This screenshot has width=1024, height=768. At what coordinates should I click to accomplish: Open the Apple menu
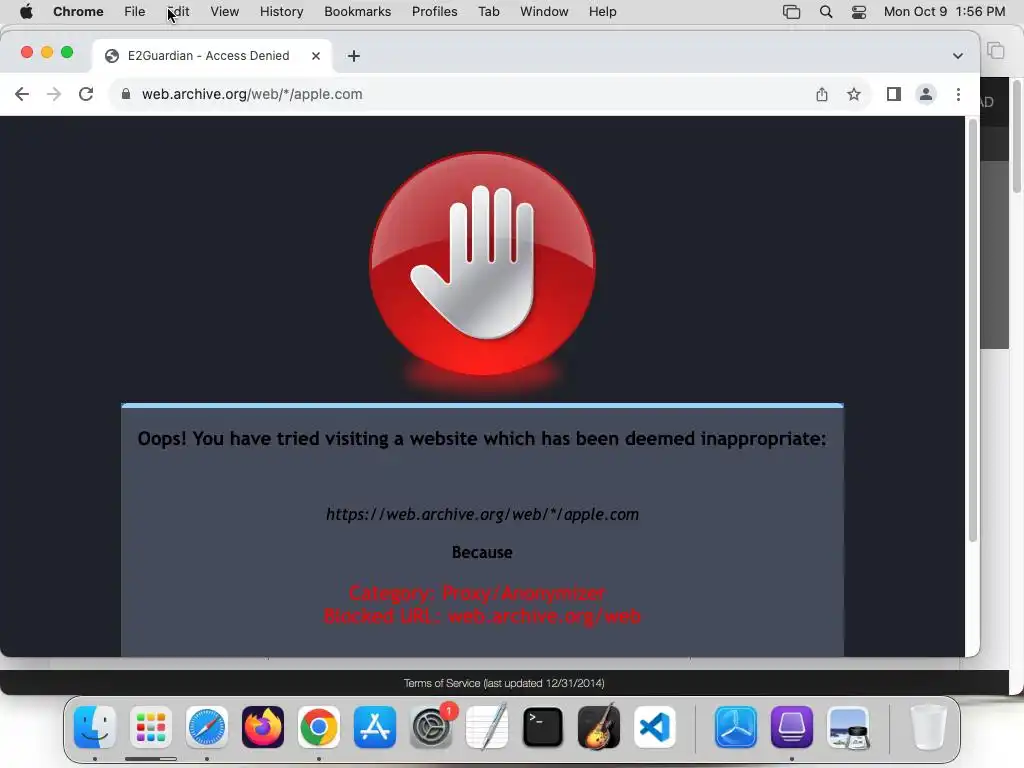(26, 12)
